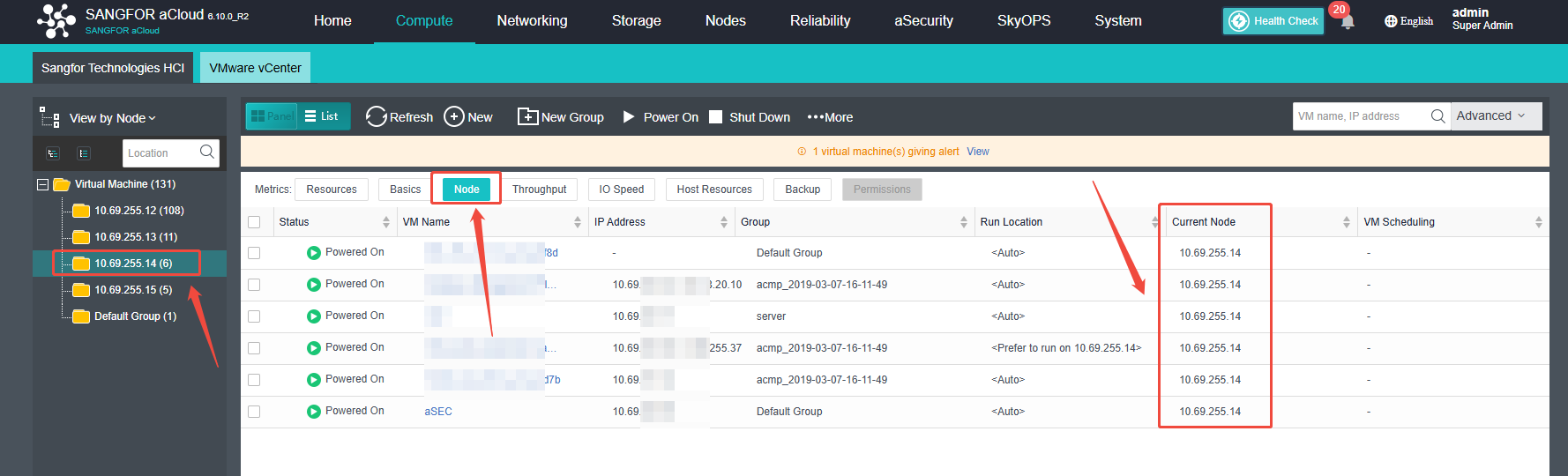Click the Powered On status icon of aSEC
This screenshot has height=476, width=1568.
[x=314, y=412]
